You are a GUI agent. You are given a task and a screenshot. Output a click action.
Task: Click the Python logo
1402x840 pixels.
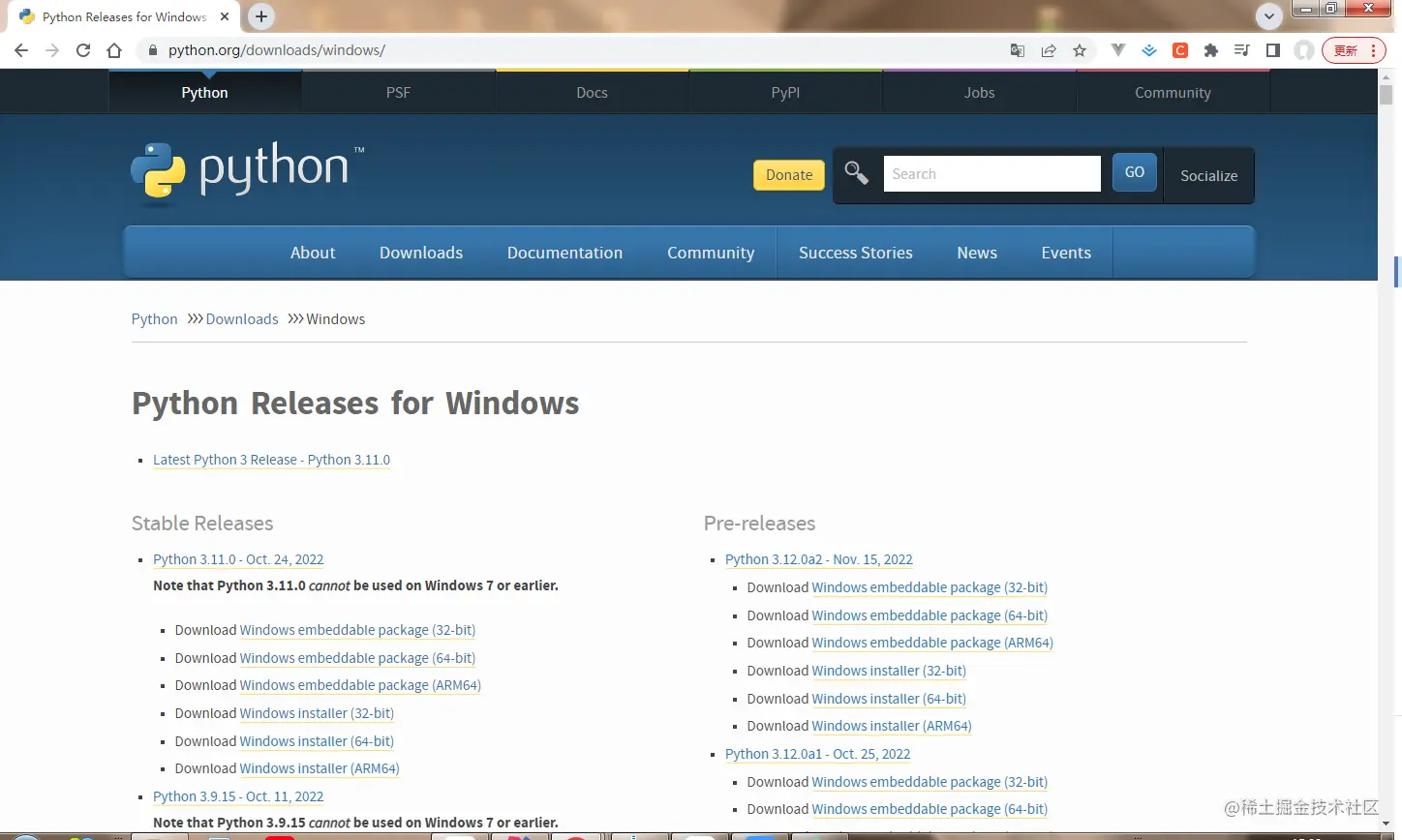(x=248, y=173)
